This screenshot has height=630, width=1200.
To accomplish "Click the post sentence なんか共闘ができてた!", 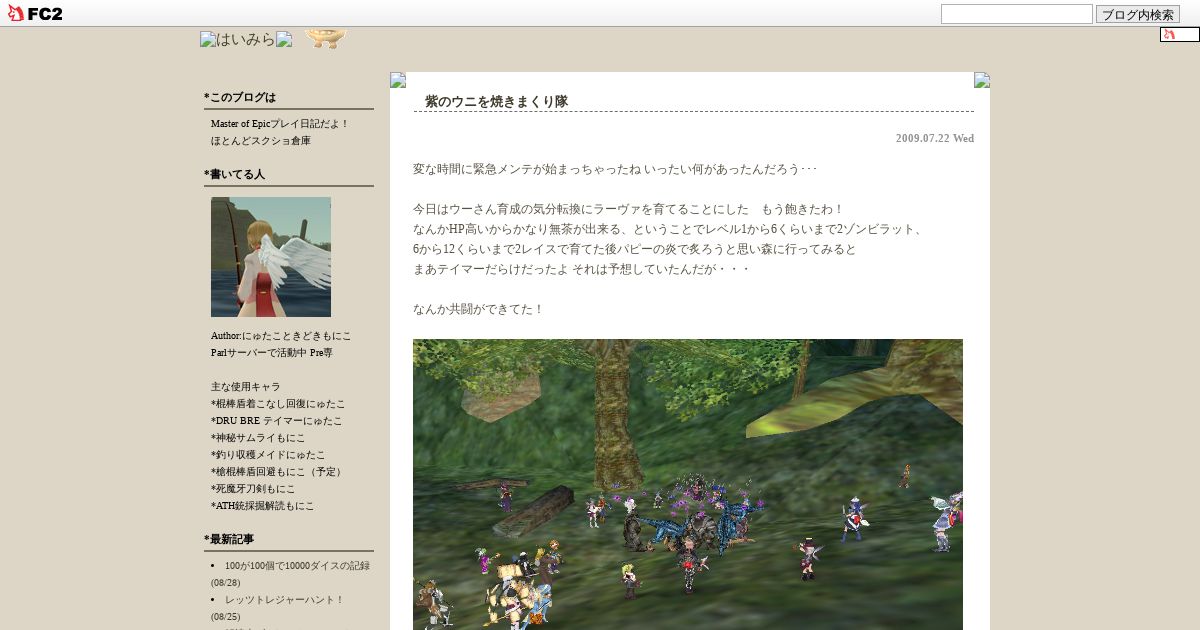I will [478, 309].
